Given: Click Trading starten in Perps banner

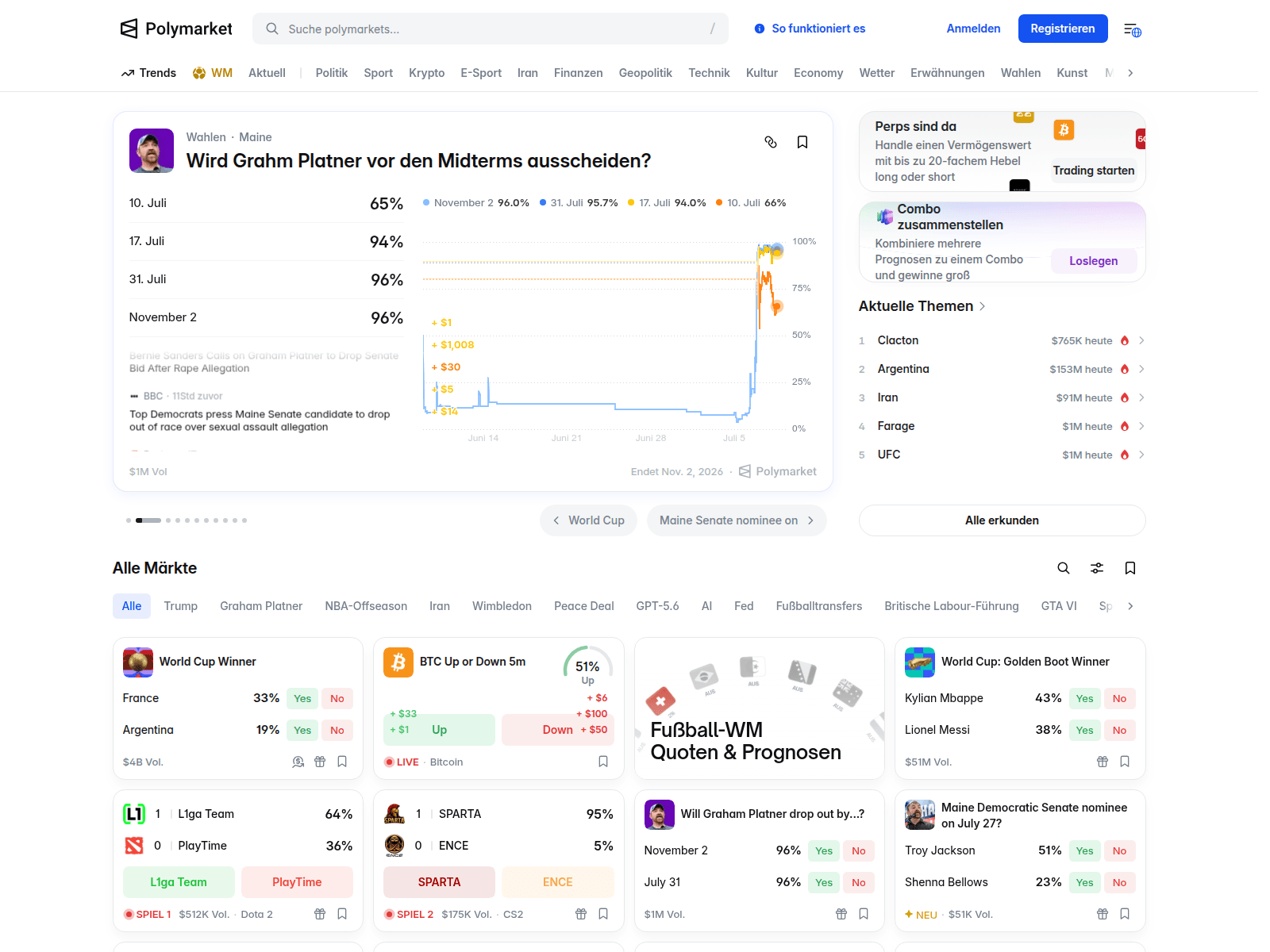Looking at the screenshot, I should (x=1094, y=171).
